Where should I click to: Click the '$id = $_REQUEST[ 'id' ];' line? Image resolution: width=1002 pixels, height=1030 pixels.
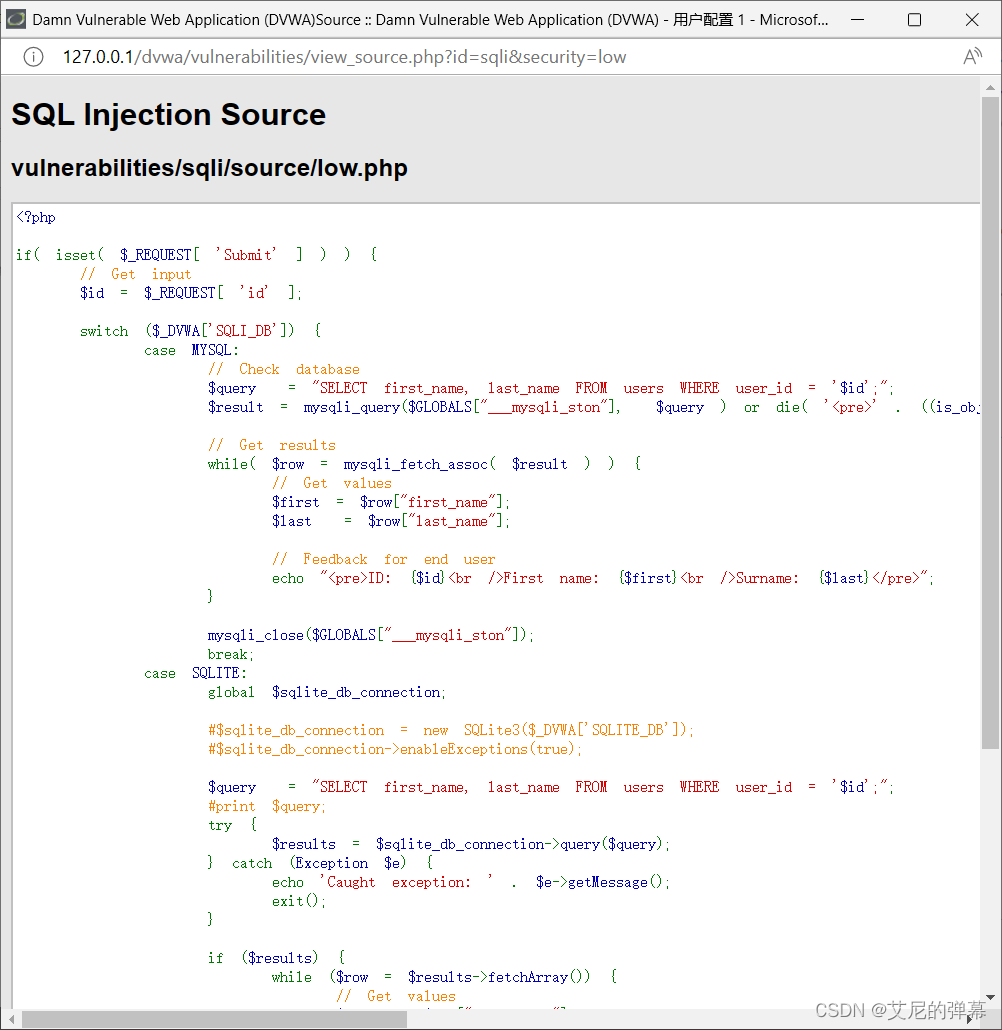click(191, 293)
